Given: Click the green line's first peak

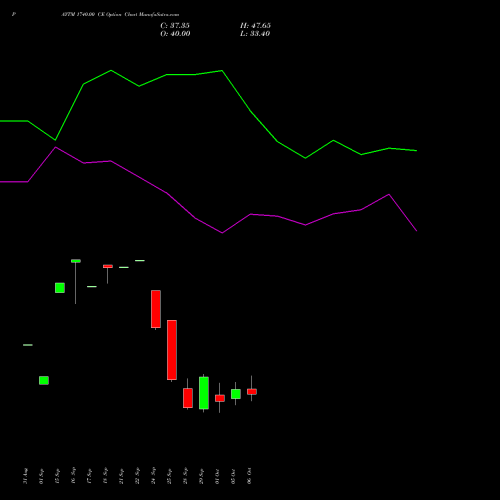Looking at the screenshot, I should click(x=111, y=70).
